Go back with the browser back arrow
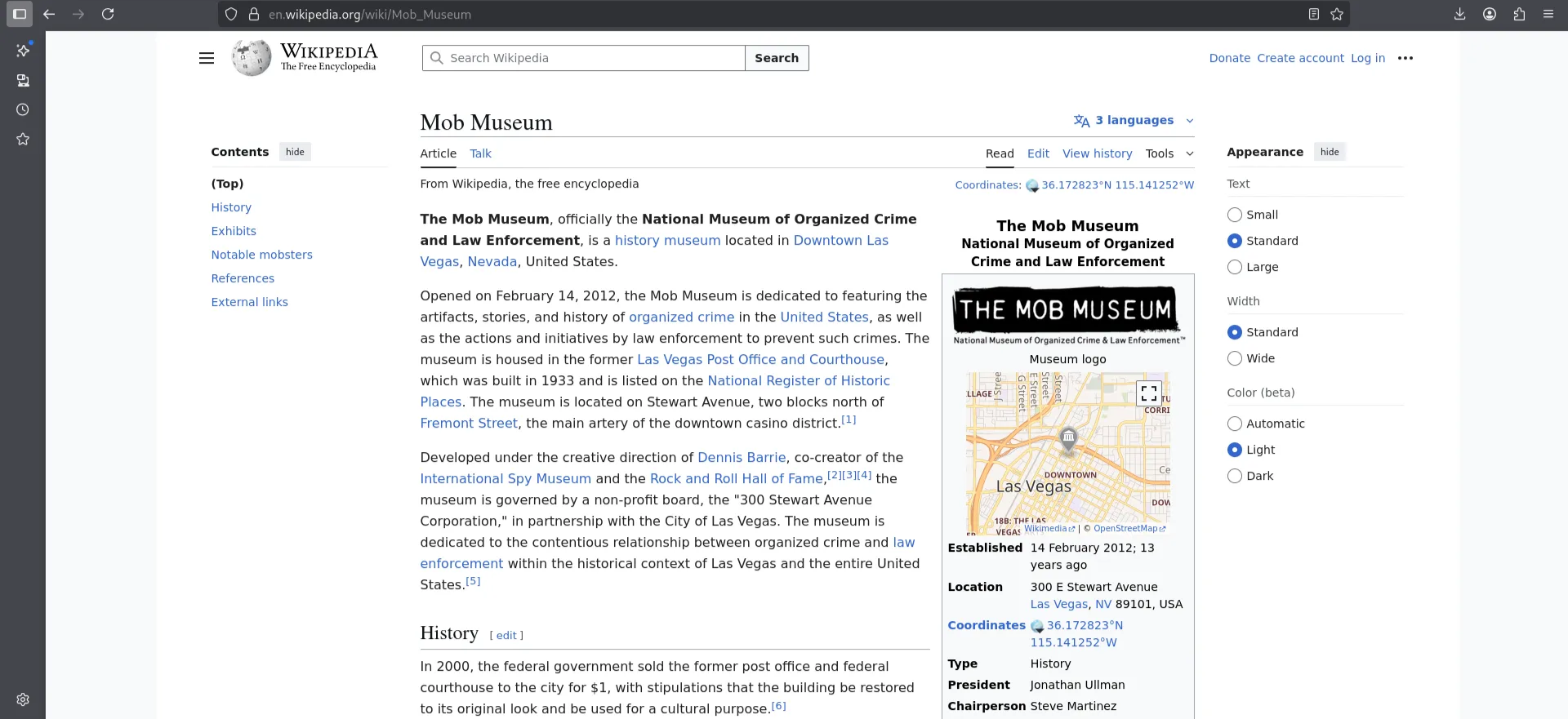Viewport: 1568px width, 719px height. tap(49, 14)
